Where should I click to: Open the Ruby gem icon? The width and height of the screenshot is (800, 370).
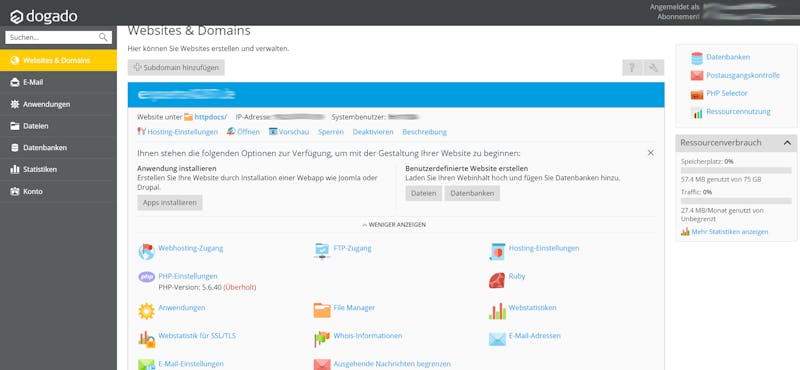pyautogui.click(x=496, y=280)
